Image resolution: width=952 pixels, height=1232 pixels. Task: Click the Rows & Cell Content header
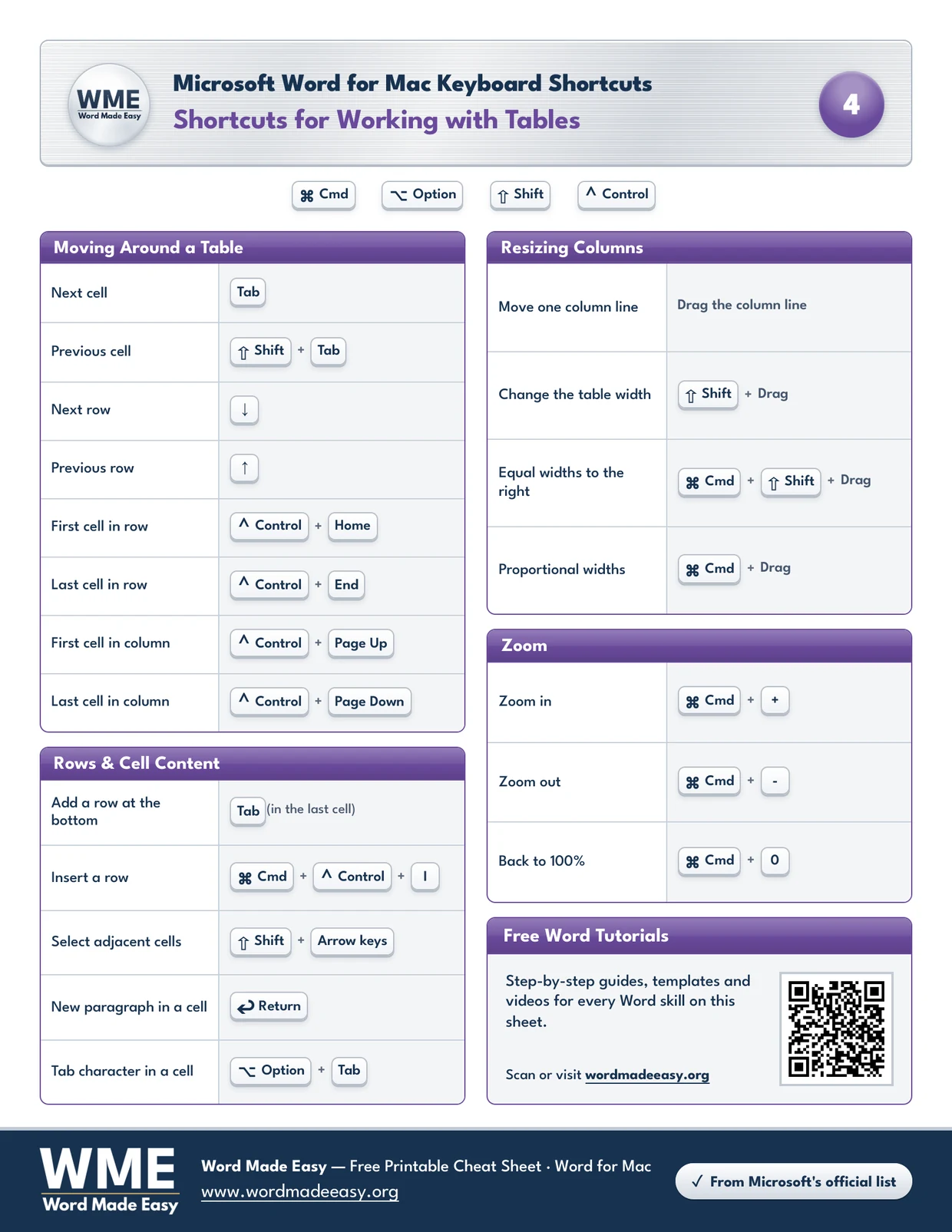point(253,764)
